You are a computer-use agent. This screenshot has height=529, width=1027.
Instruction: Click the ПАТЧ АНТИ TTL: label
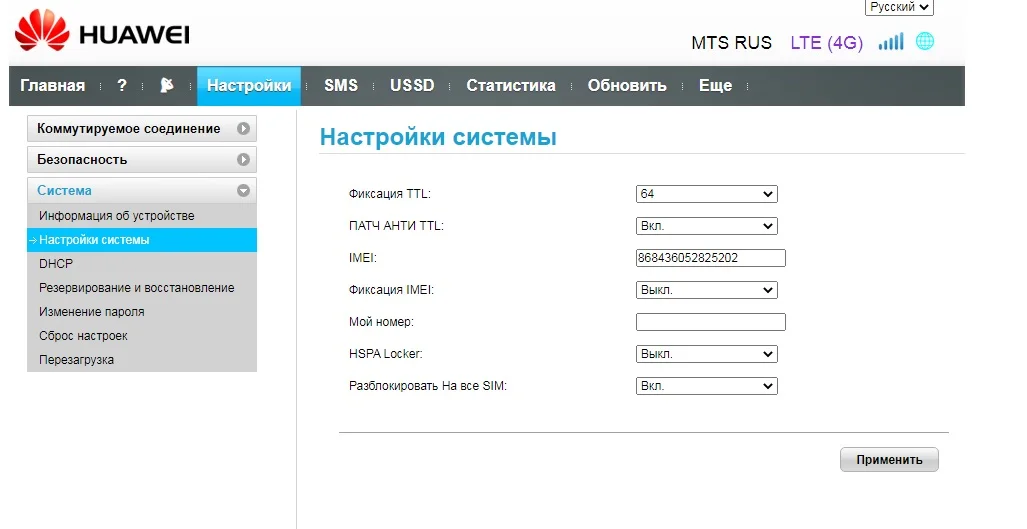pos(396,226)
